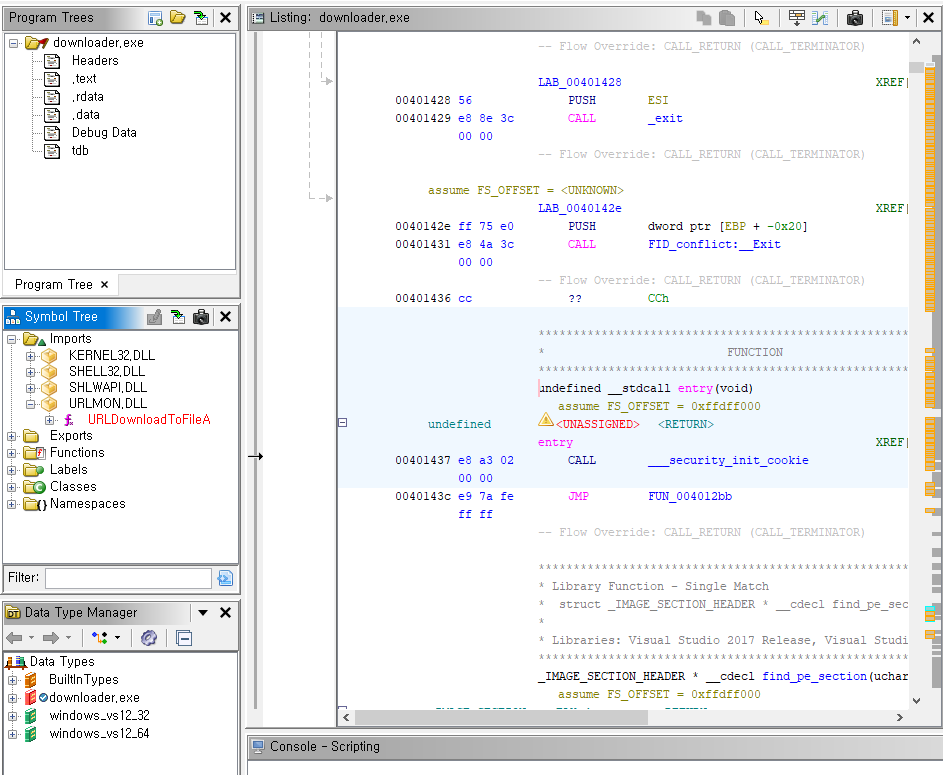Collapse the entry function fold marker
The image size is (943, 775).
click(342, 423)
